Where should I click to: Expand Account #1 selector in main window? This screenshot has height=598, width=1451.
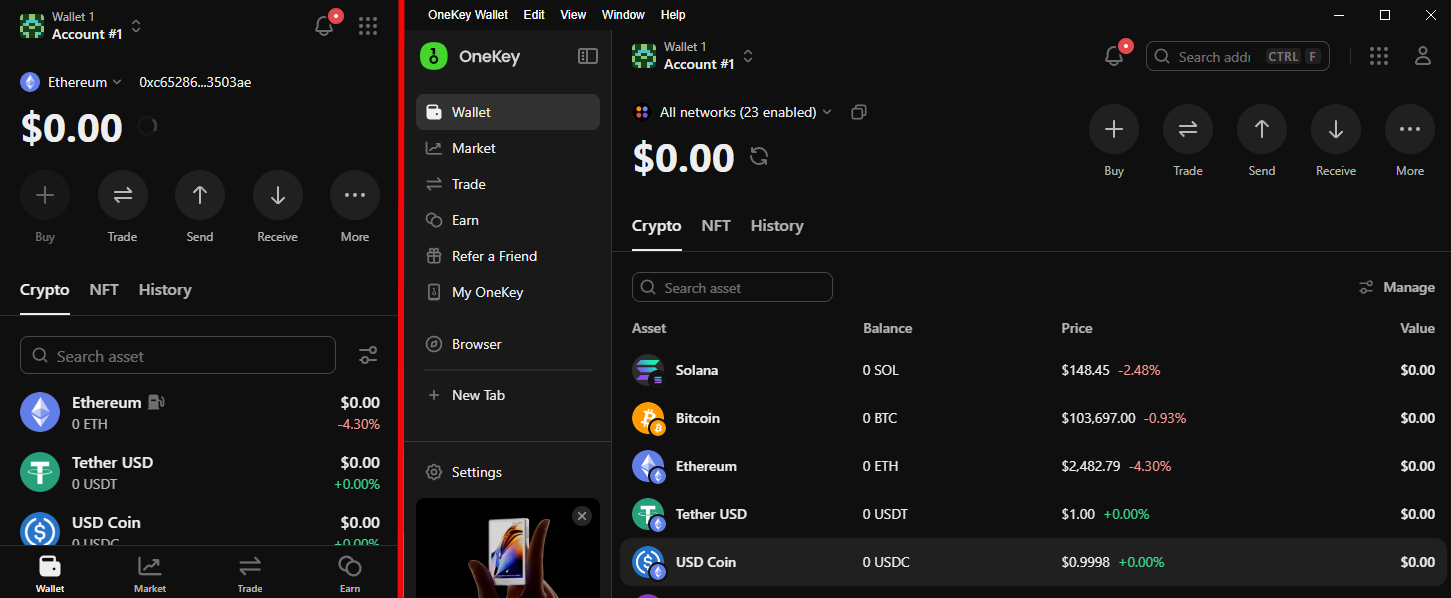coord(693,56)
